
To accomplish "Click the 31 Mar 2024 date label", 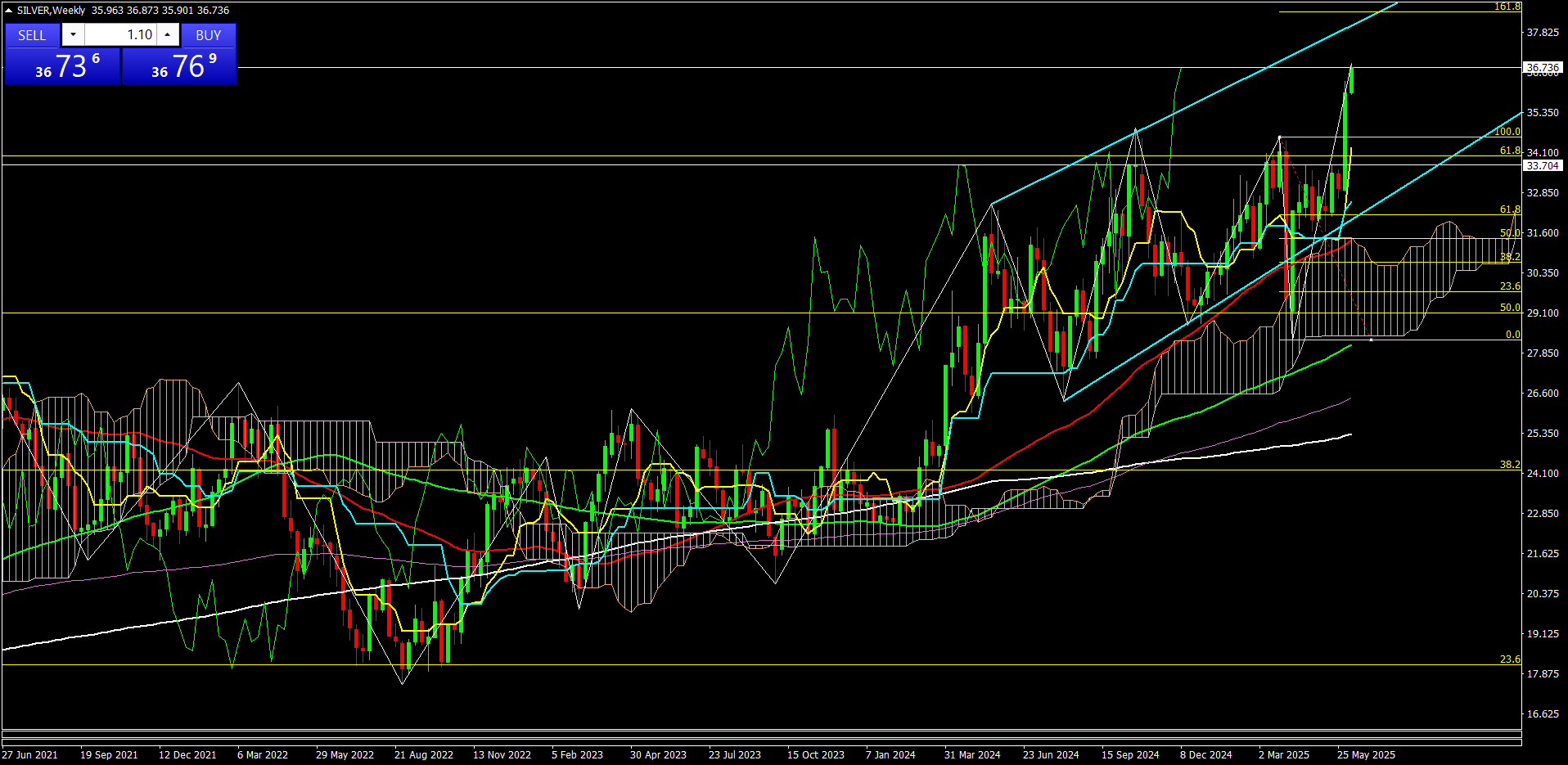I will click(x=972, y=754).
